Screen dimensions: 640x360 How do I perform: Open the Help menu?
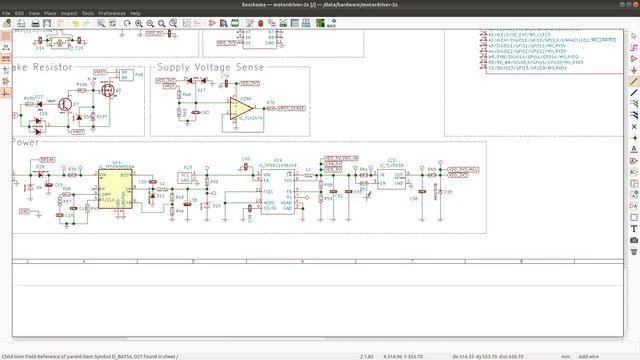[135, 13]
